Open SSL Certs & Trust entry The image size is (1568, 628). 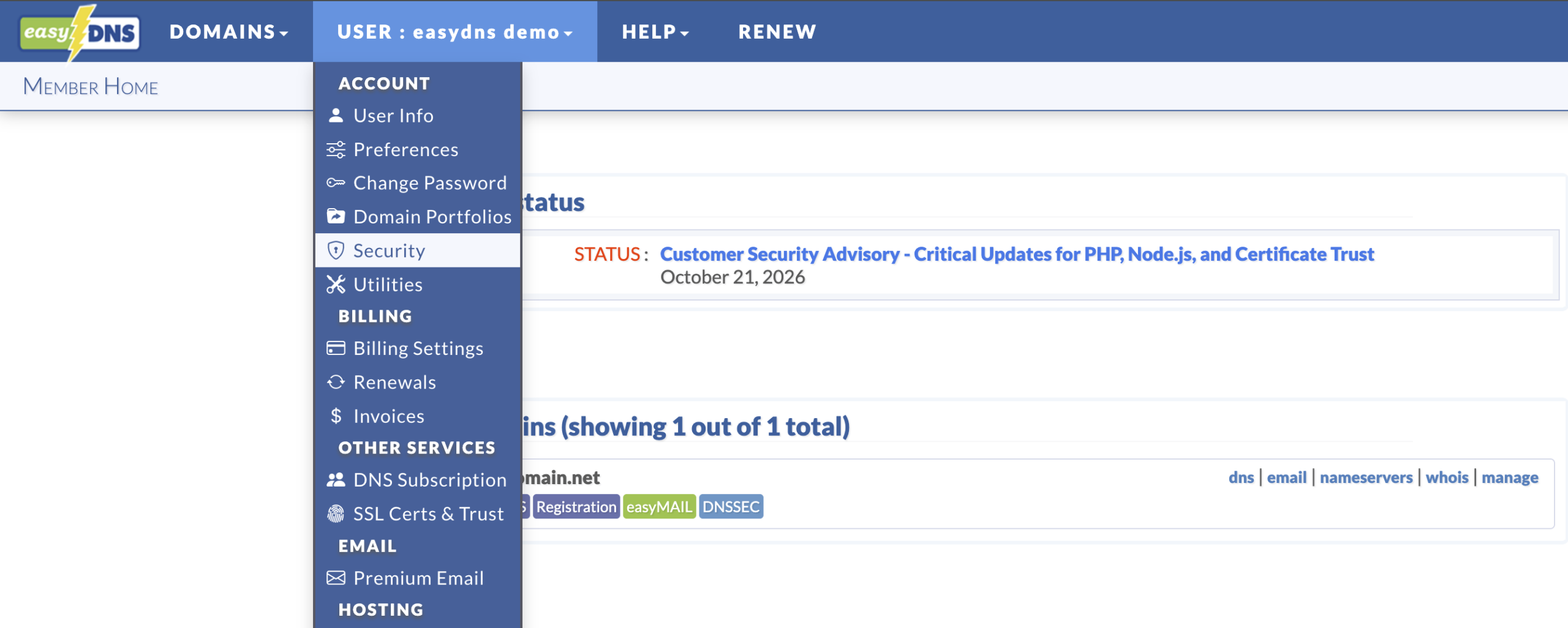coord(418,514)
